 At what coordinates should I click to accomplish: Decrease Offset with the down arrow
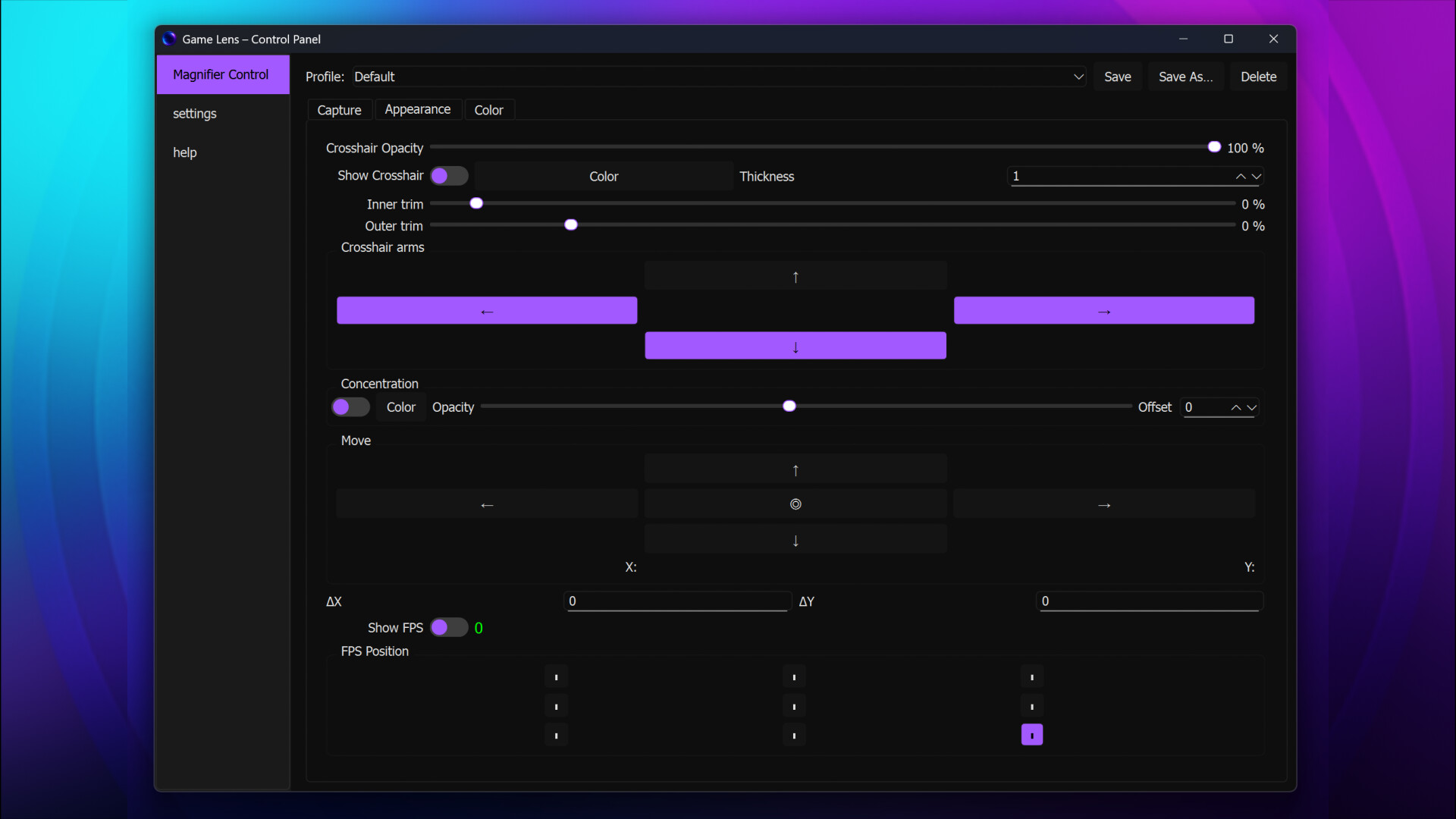click(x=1252, y=407)
